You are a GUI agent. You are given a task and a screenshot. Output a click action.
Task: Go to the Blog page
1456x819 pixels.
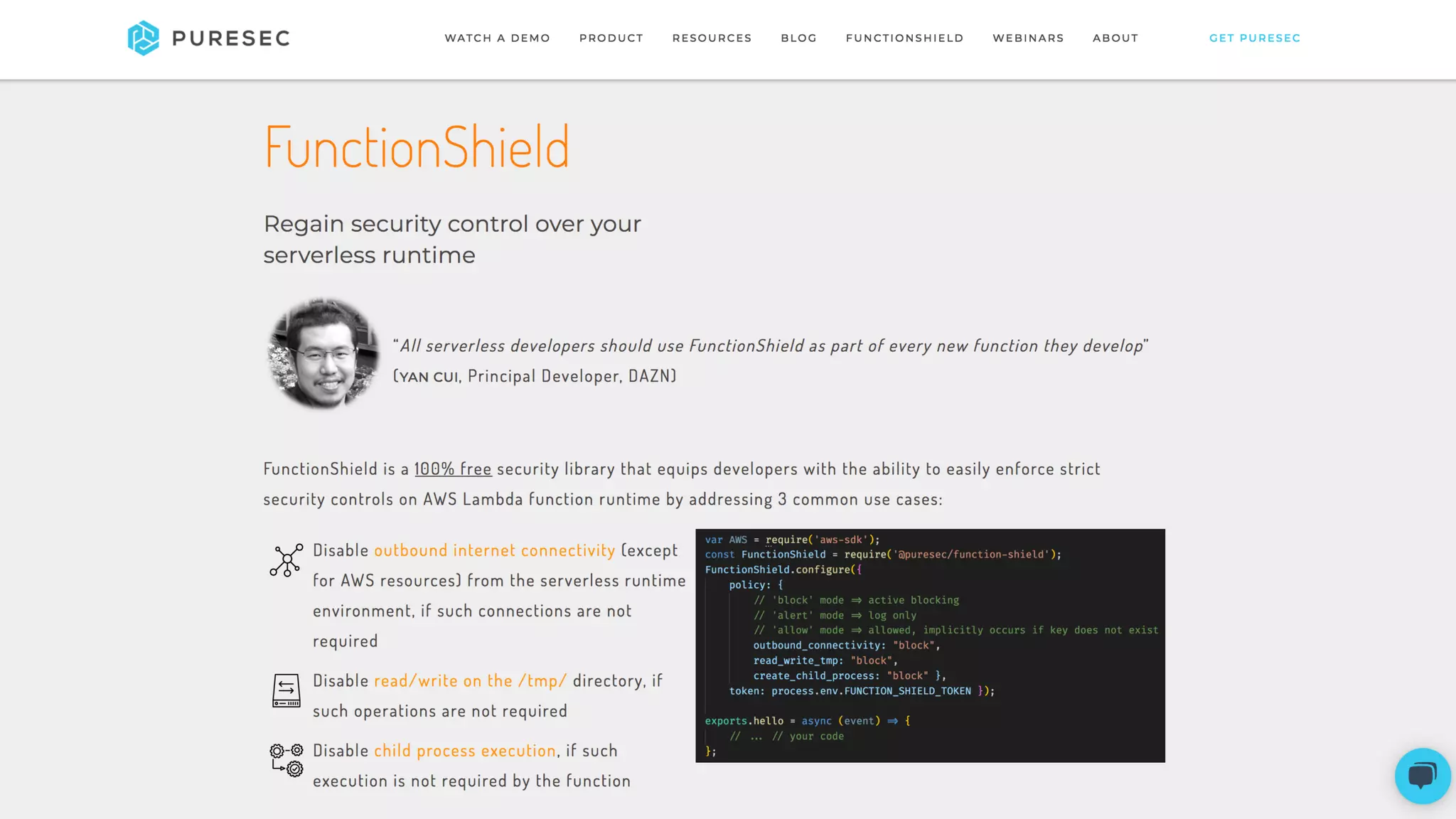tap(798, 38)
